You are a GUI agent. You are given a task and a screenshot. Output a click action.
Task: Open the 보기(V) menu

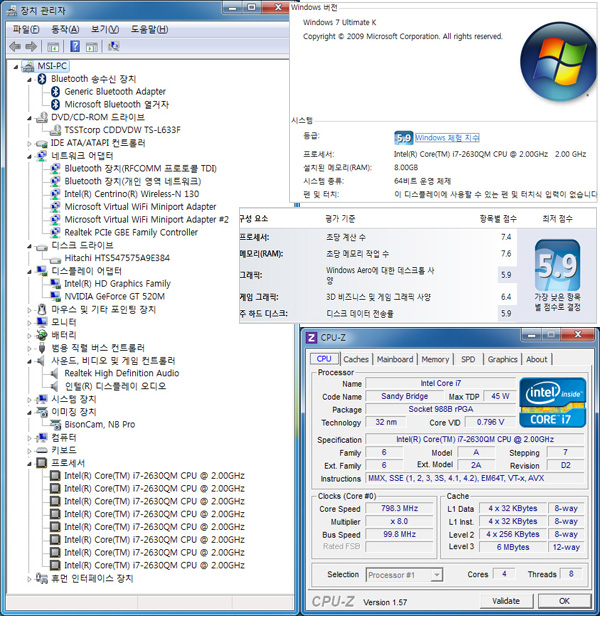pyautogui.click(x=105, y=29)
